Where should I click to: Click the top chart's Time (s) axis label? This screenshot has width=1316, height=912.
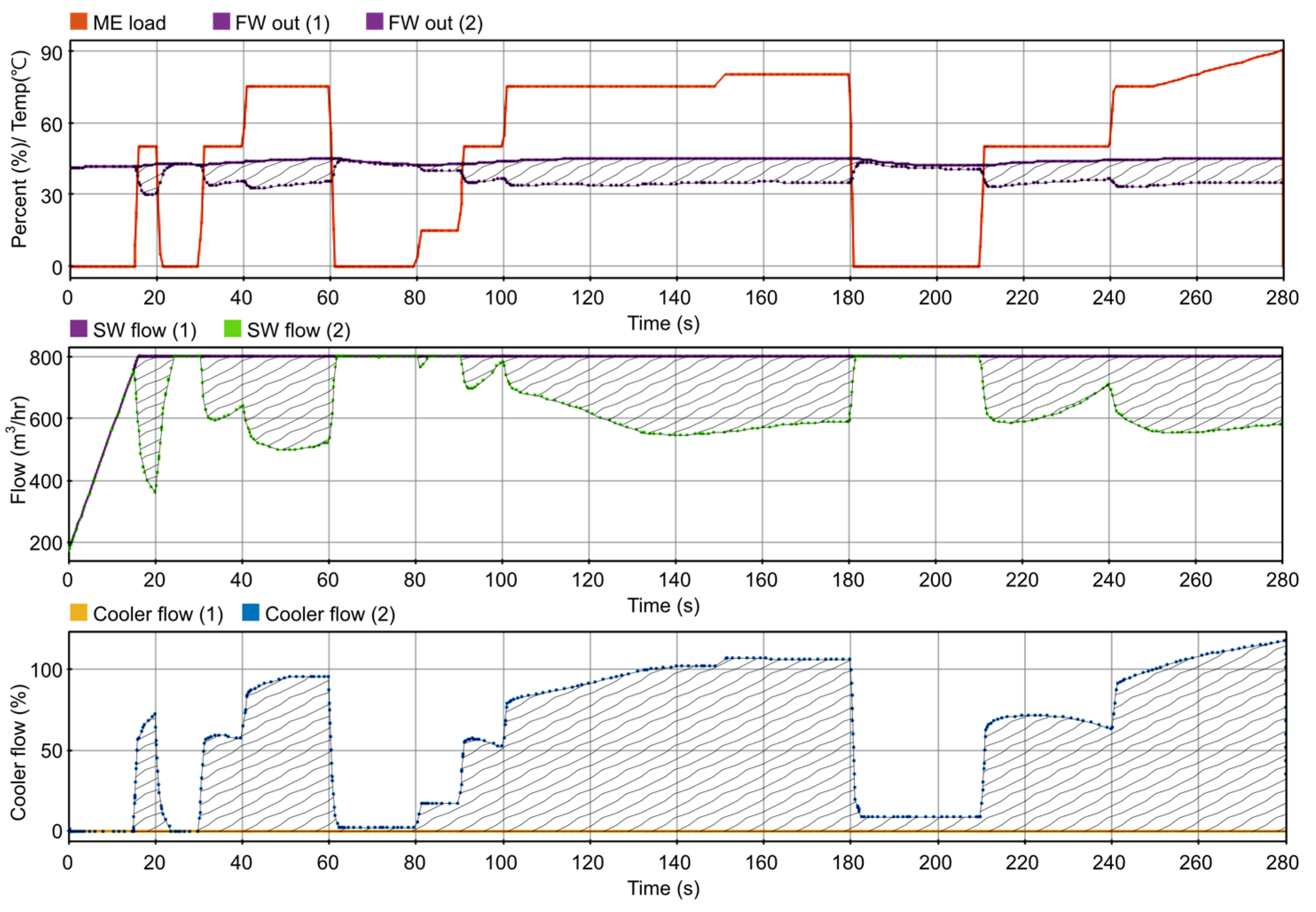coord(663,323)
